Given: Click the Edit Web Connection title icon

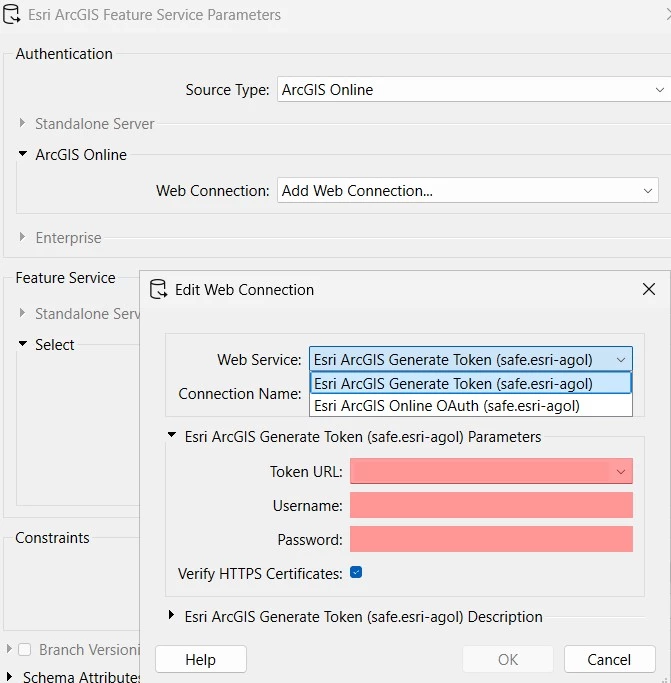Looking at the screenshot, I should [x=158, y=289].
